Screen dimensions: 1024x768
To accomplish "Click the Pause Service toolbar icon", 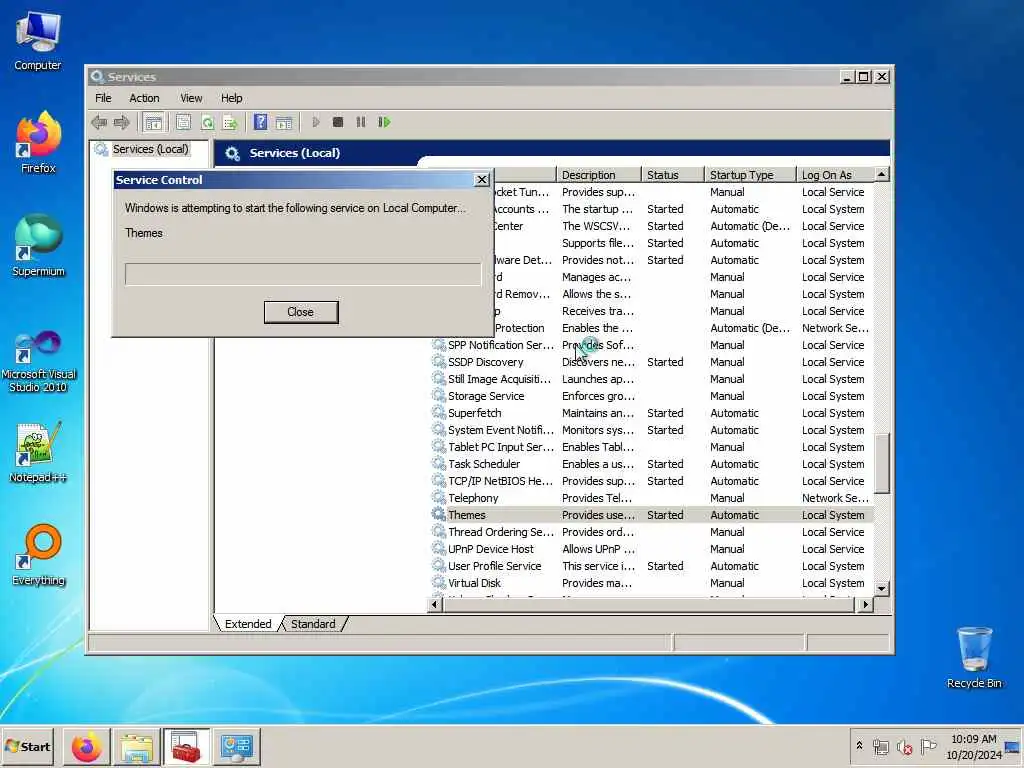I will click(x=360, y=122).
